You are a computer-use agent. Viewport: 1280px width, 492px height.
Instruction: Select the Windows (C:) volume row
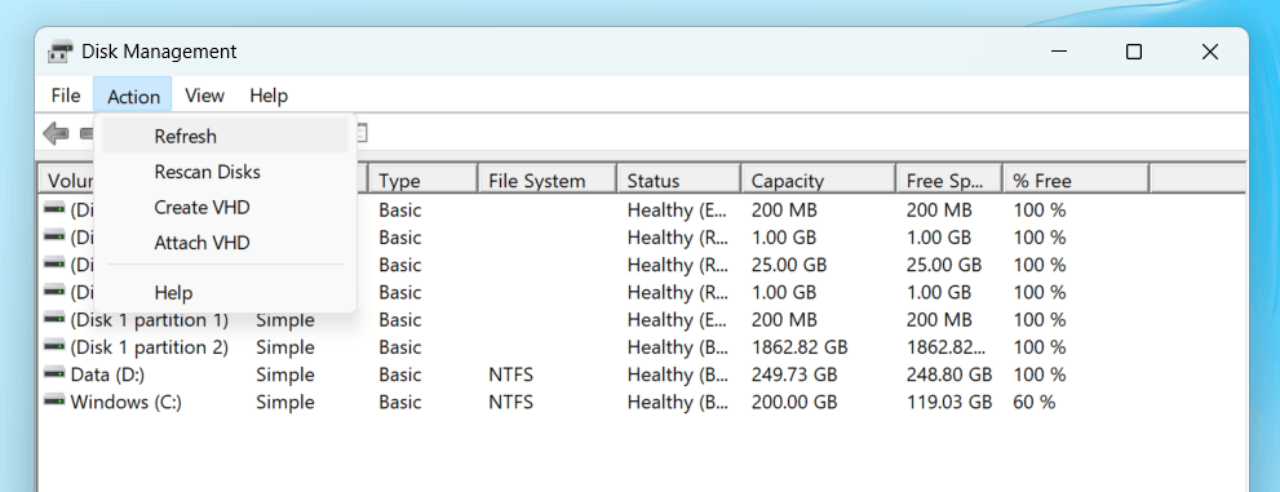pyautogui.click(x=642, y=402)
